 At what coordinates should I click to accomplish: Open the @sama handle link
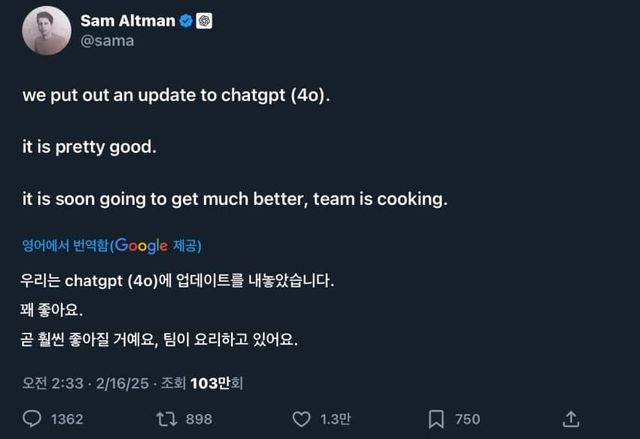106,41
